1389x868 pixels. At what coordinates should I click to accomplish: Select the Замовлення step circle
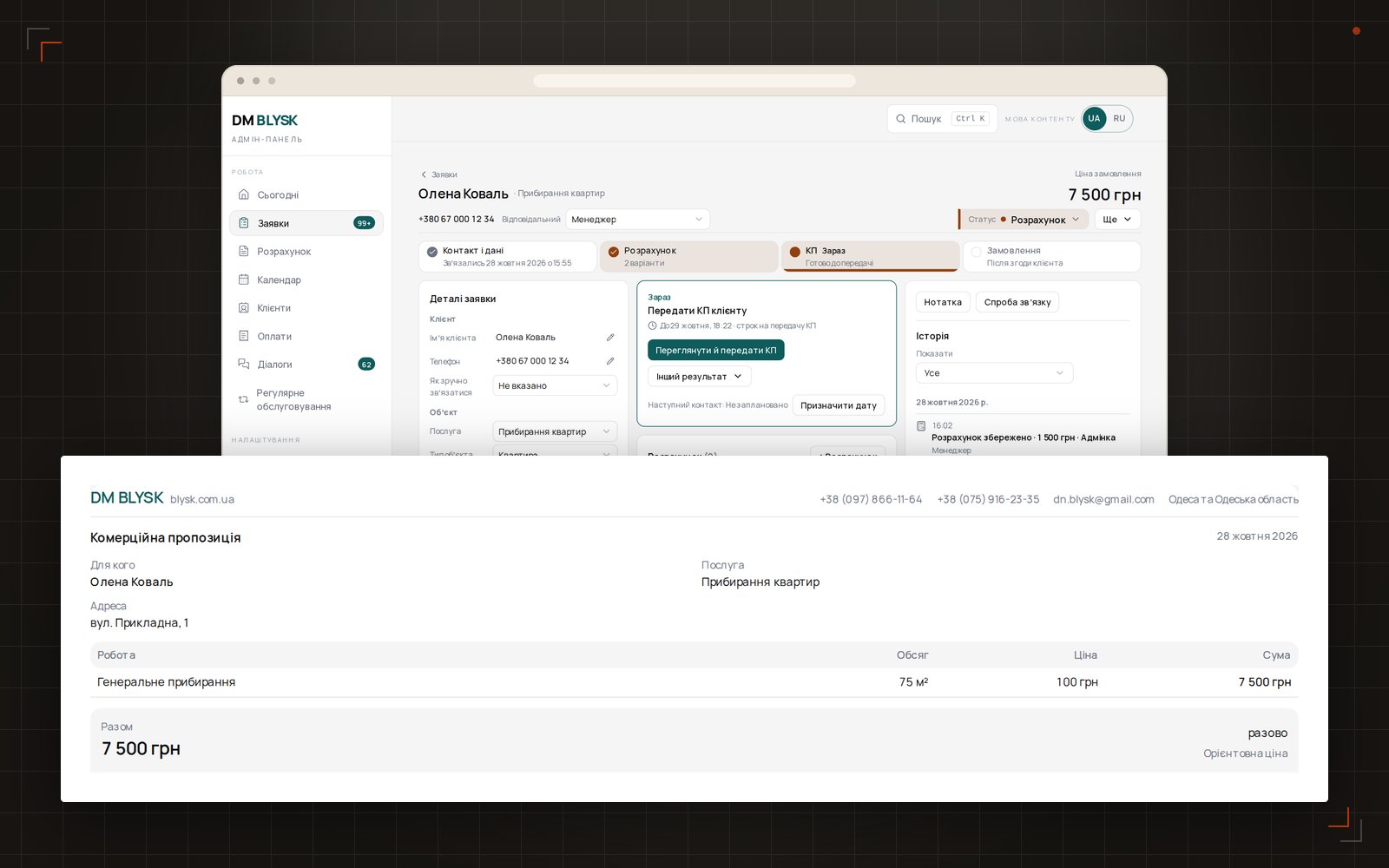coord(976,252)
